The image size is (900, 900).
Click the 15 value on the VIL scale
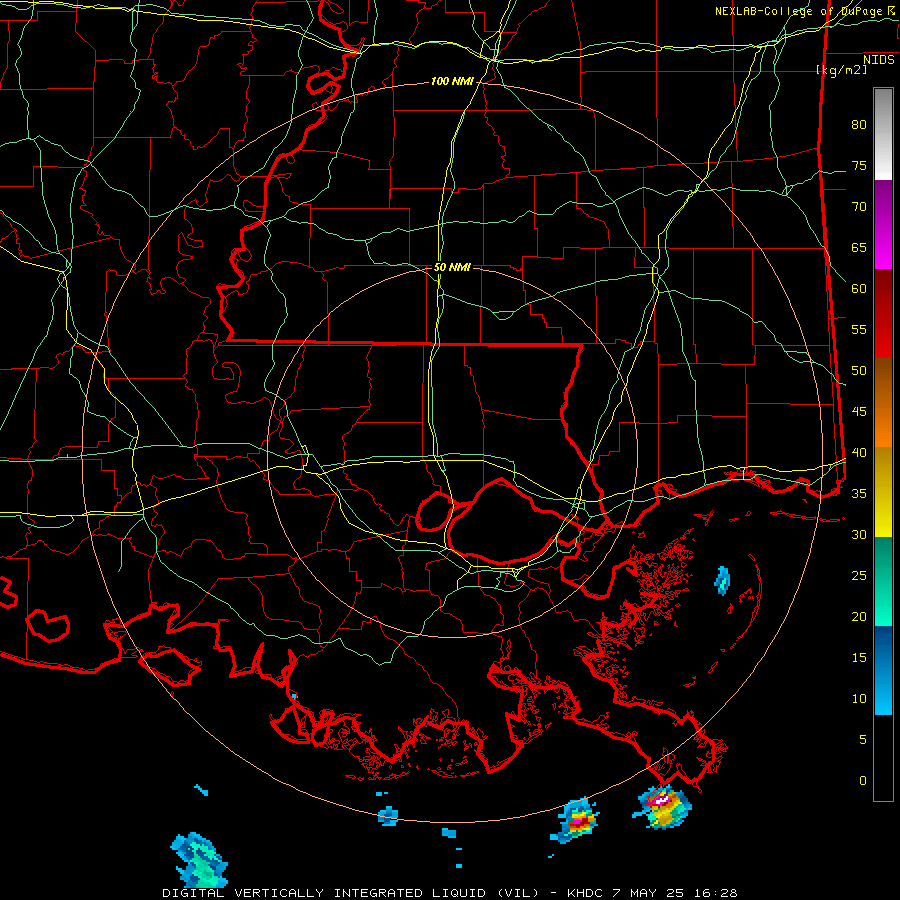pyautogui.click(x=859, y=658)
